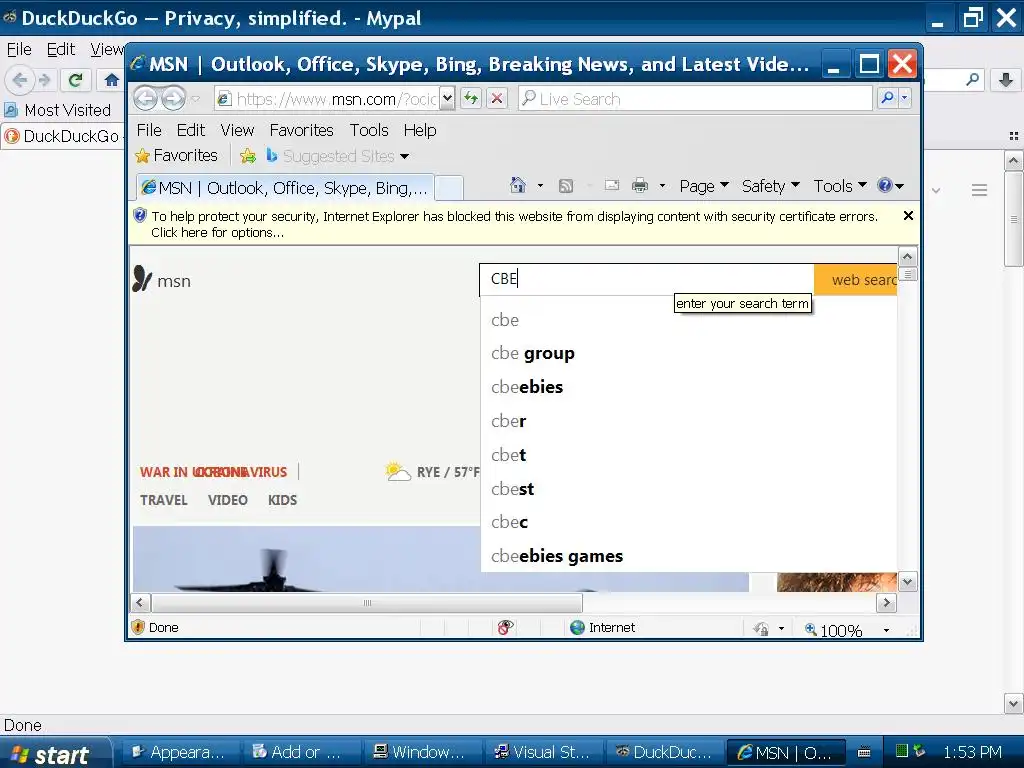Click the RSS feeds toolbar icon
Viewport: 1024px width, 768px height.
pyautogui.click(x=566, y=186)
